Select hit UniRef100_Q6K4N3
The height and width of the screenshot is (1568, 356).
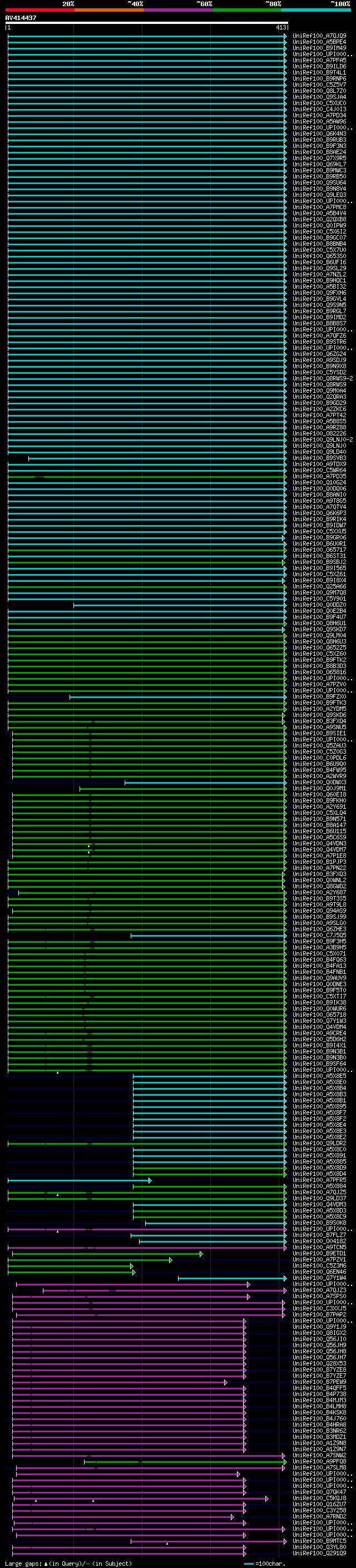319,133
